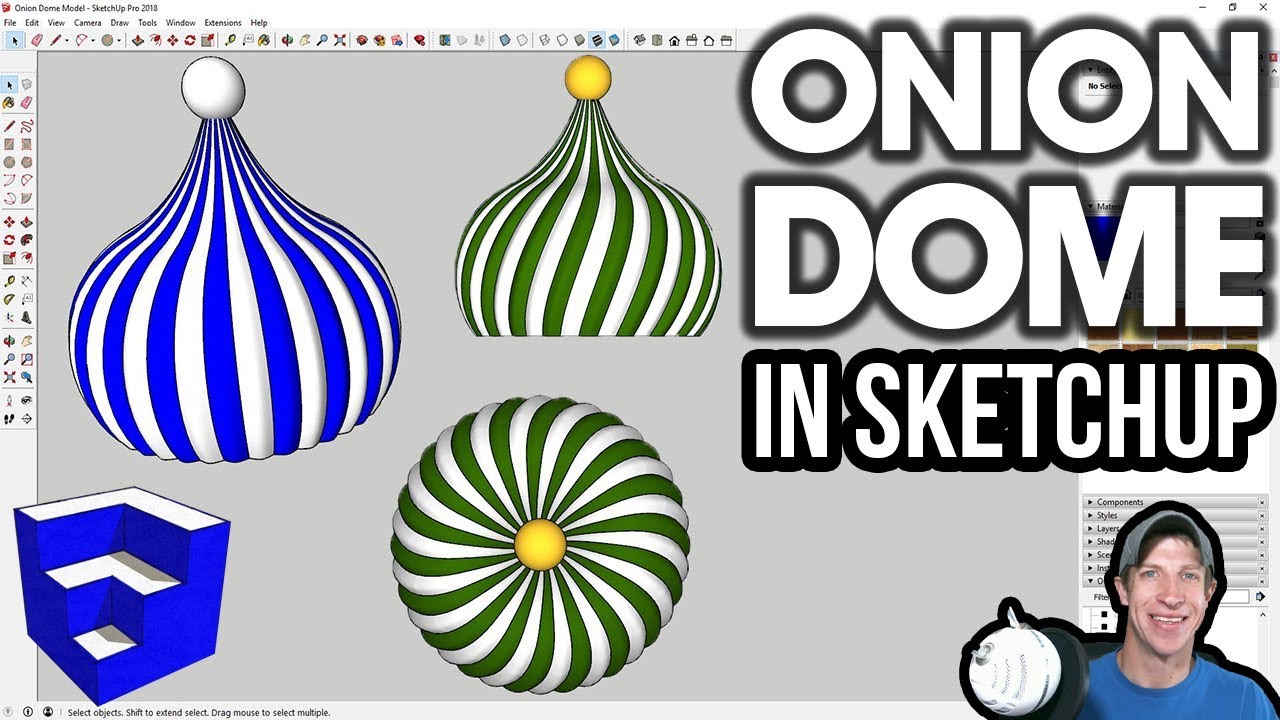Viewport: 1280px width, 720px height.
Task: Open the Extensions menu
Action: pyautogui.click(x=222, y=22)
